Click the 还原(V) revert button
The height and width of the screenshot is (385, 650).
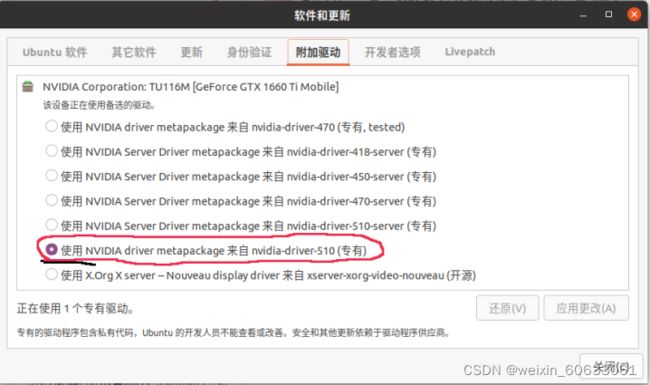tap(507, 308)
